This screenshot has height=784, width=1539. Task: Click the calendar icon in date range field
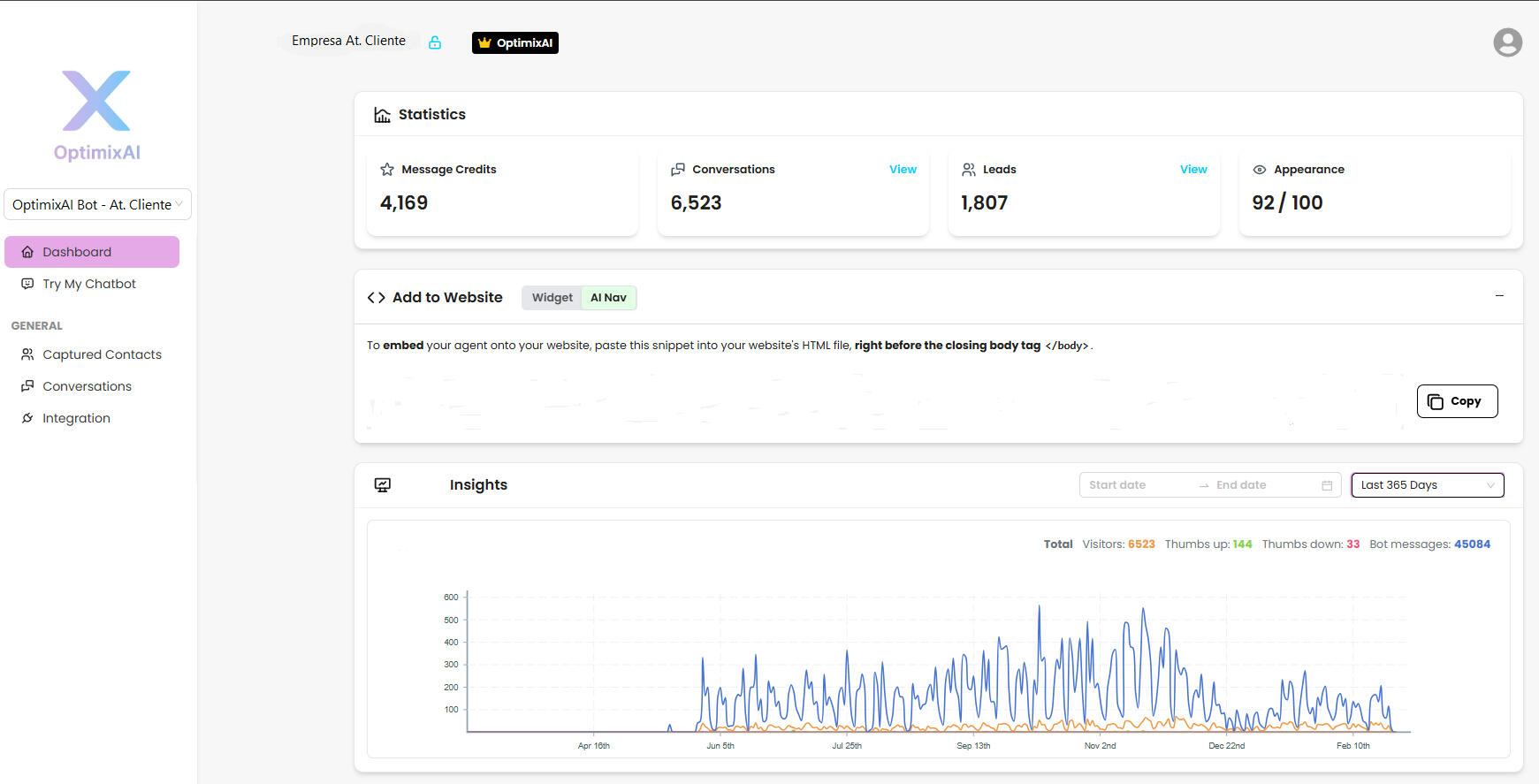pos(1327,485)
